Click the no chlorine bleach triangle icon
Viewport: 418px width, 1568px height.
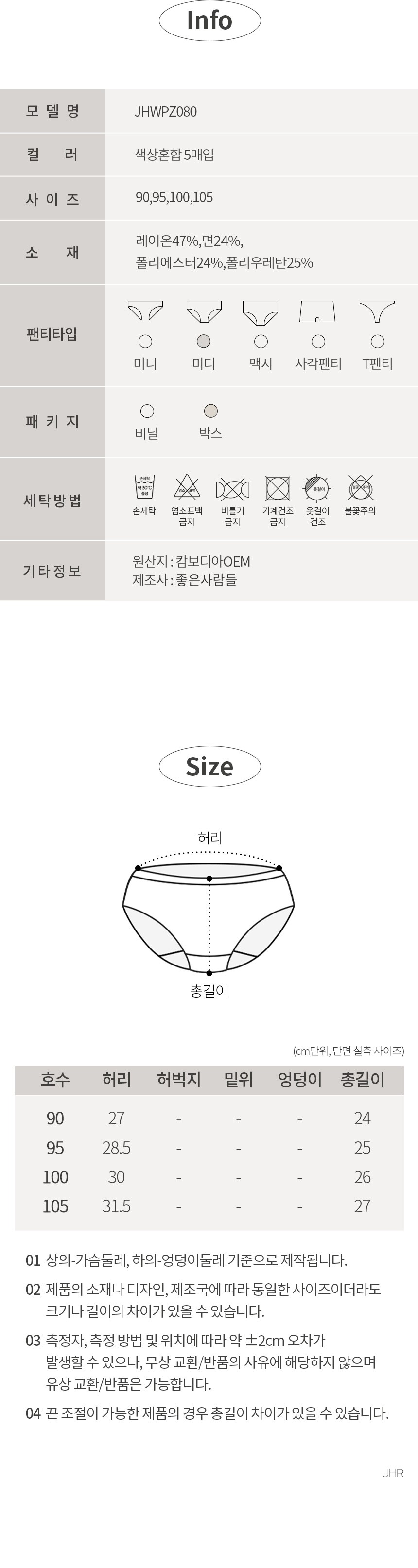[x=187, y=487]
